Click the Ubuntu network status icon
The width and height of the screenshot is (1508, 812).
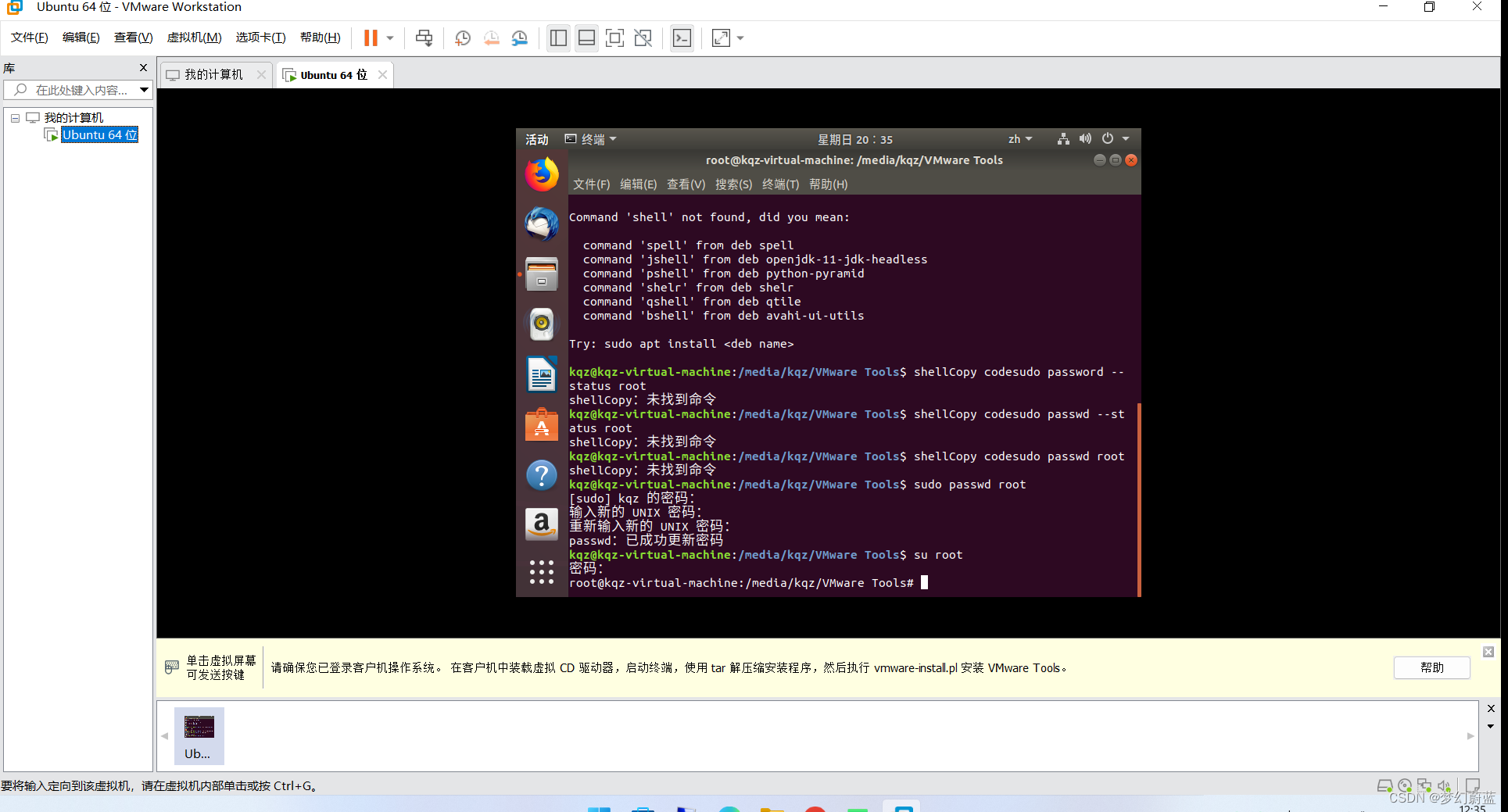1063,139
